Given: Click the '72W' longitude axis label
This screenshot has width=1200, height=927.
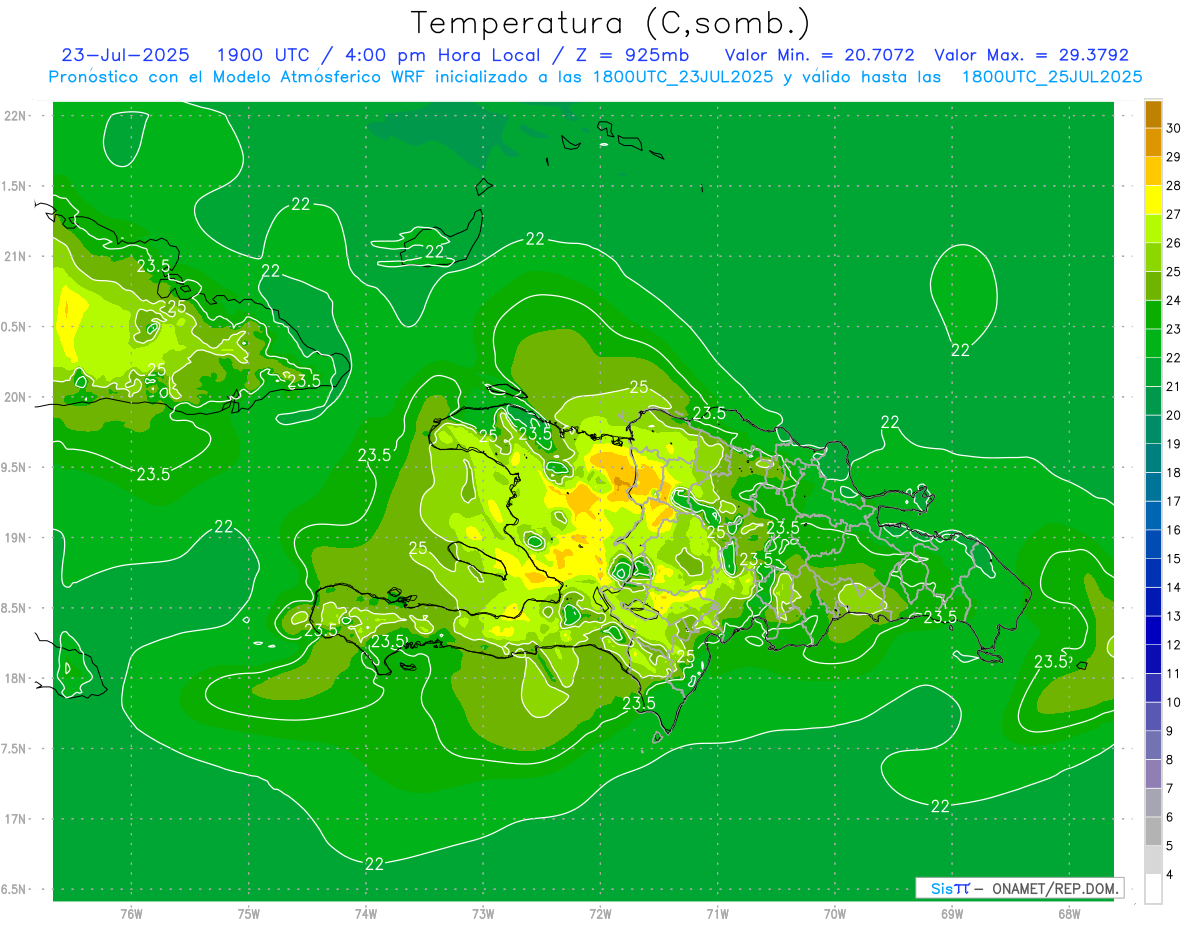Looking at the screenshot, I should pyautogui.click(x=600, y=913).
